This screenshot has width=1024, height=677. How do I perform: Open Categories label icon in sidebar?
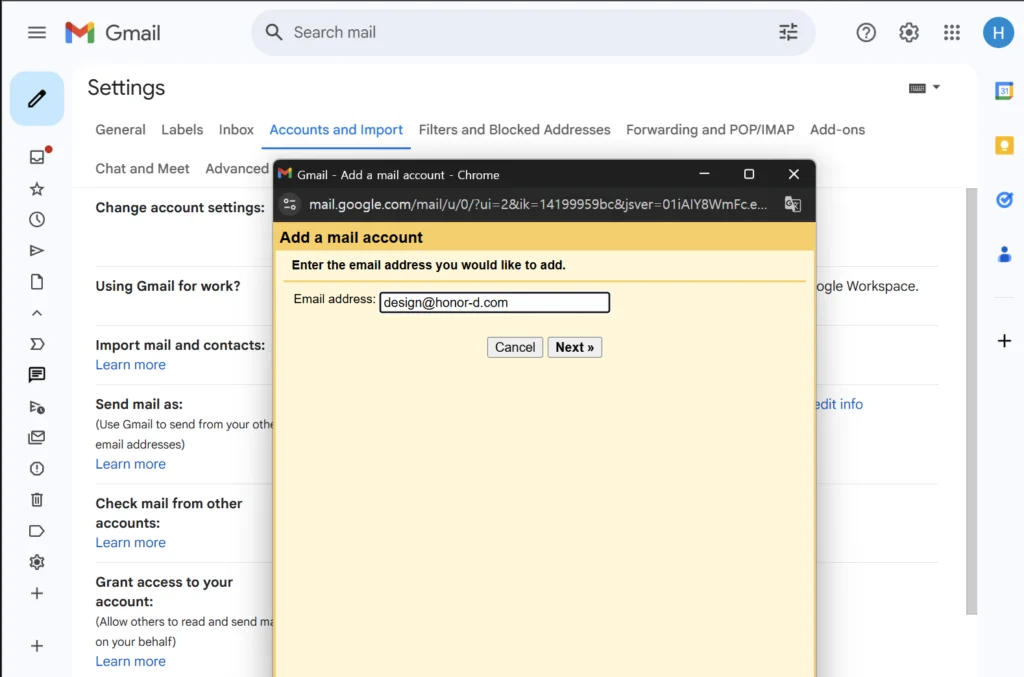pos(37,531)
